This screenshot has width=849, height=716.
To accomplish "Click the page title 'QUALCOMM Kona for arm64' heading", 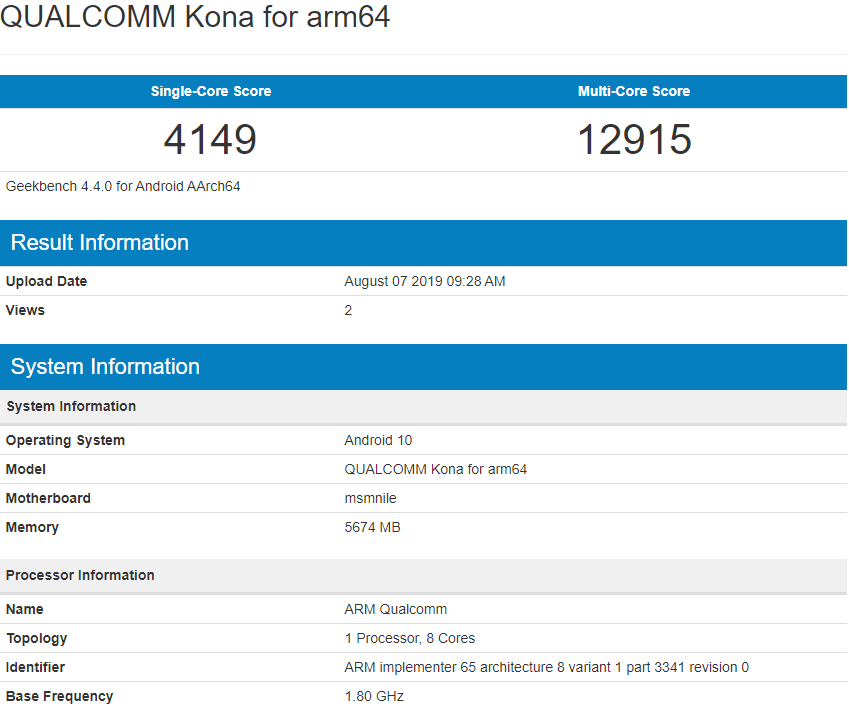I will click(195, 16).
